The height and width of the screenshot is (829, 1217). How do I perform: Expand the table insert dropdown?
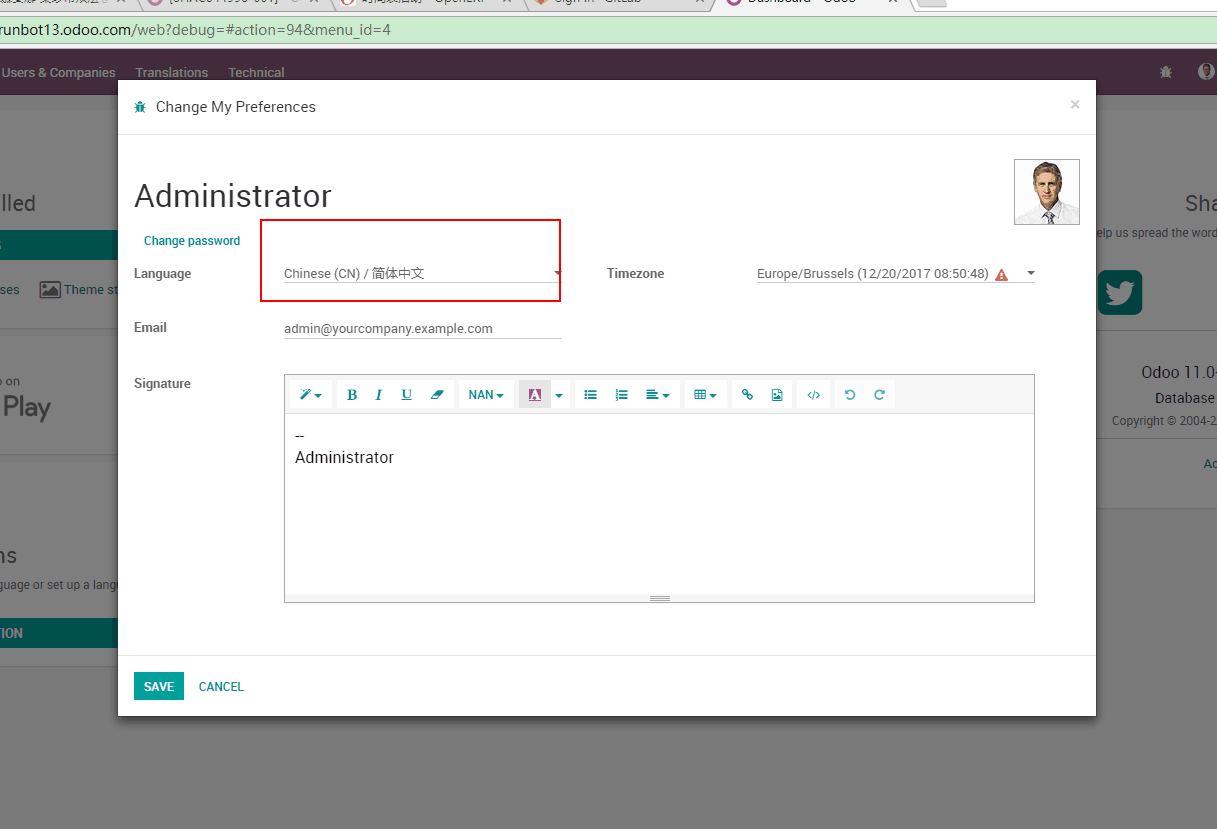(x=705, y=395)
